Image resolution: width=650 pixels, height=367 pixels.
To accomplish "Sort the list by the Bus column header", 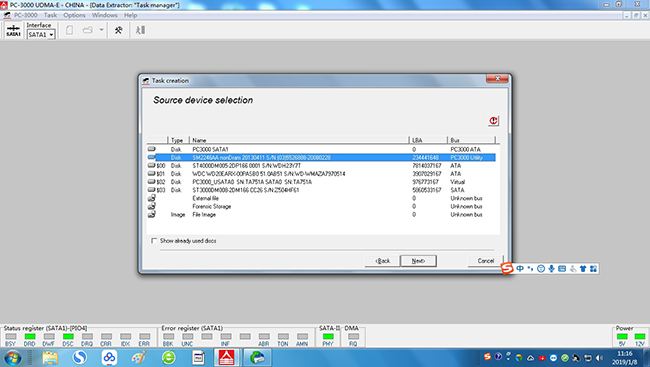I will (x=471, y=140).
